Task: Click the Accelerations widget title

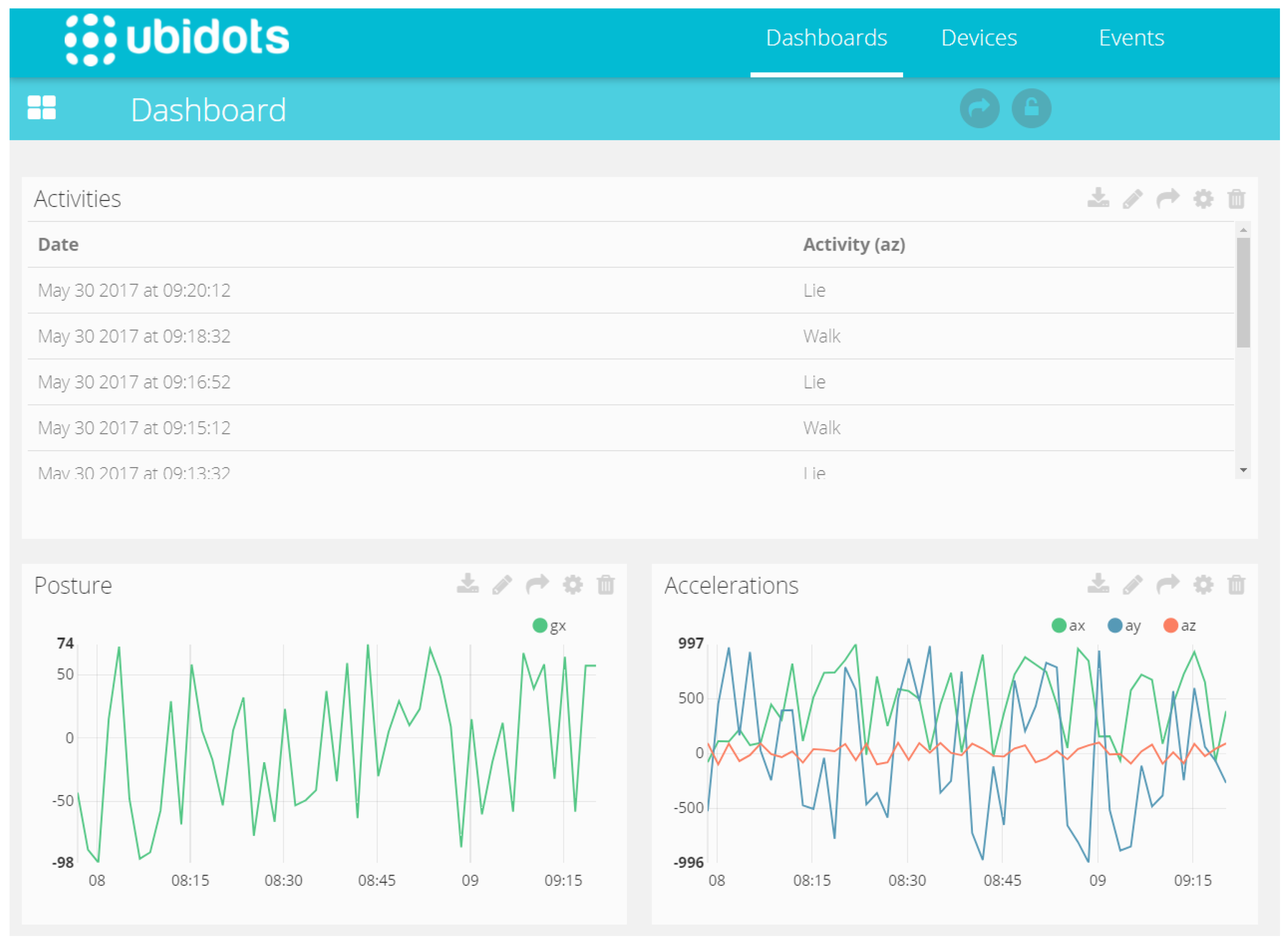Action: (731, 585)
